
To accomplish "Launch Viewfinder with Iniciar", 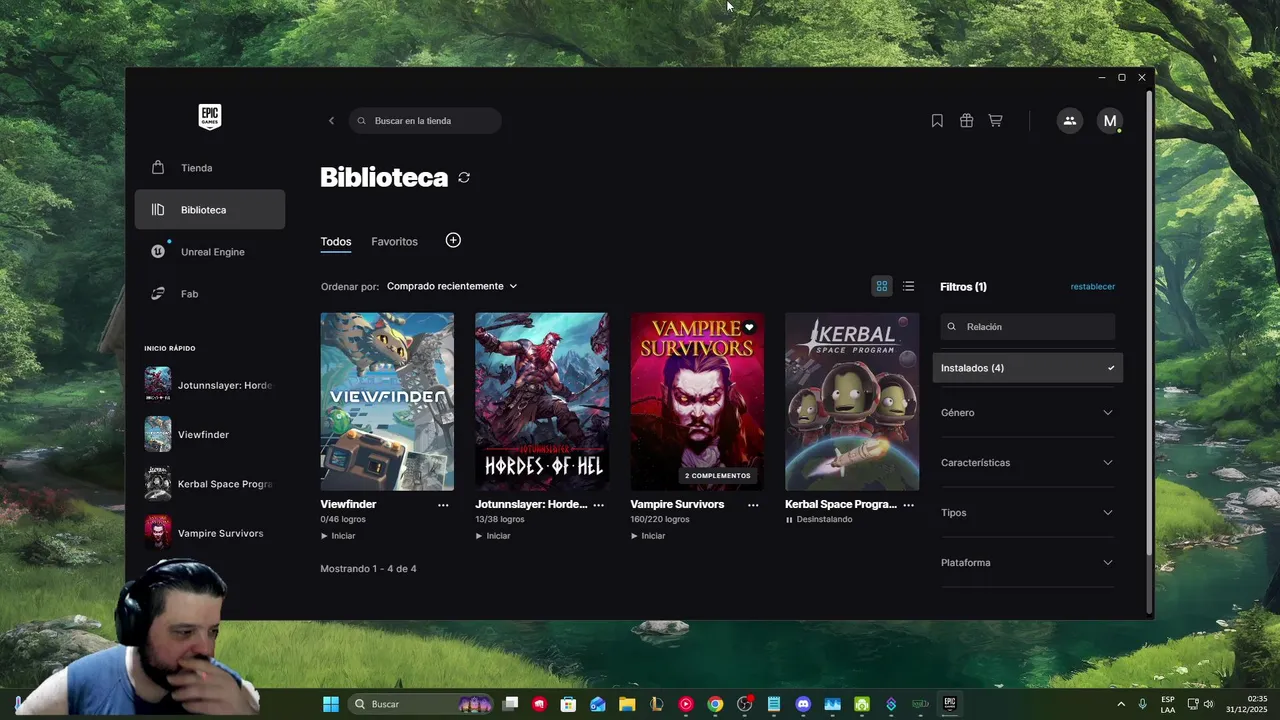I will [338, 536].
